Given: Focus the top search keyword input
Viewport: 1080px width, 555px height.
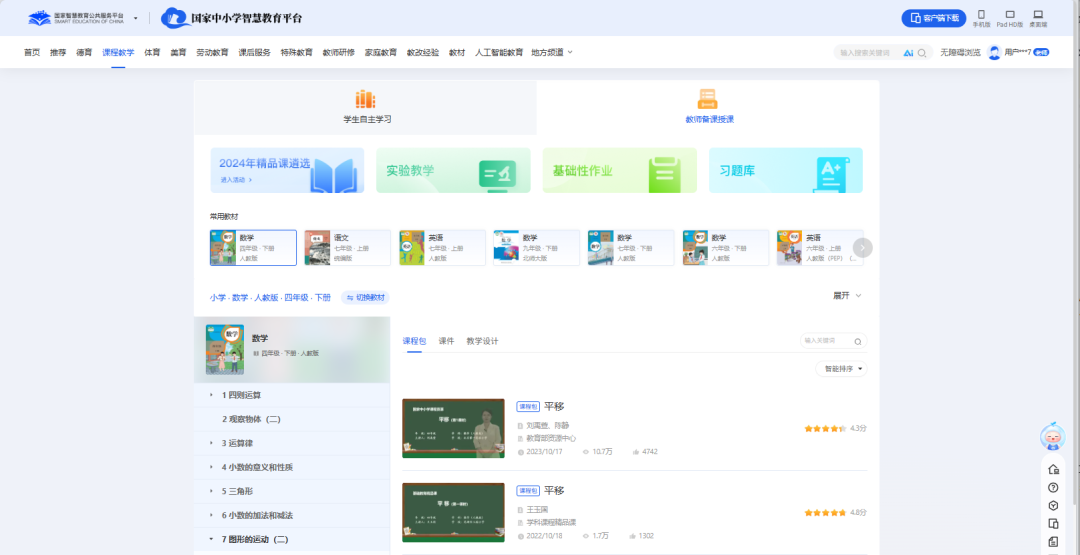Looking at the screenshot, I should pyautogui.click(x=868, y=52).
